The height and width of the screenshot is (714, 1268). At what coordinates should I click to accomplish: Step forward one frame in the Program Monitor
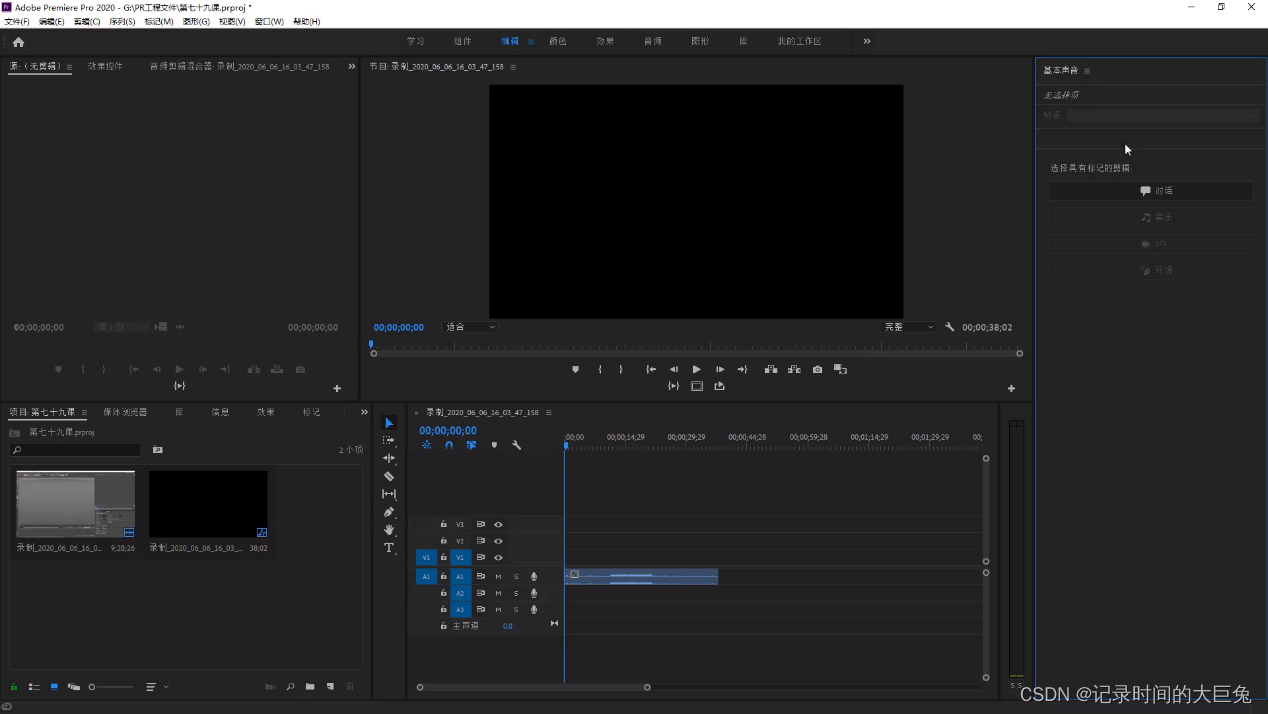click(720, 369)
